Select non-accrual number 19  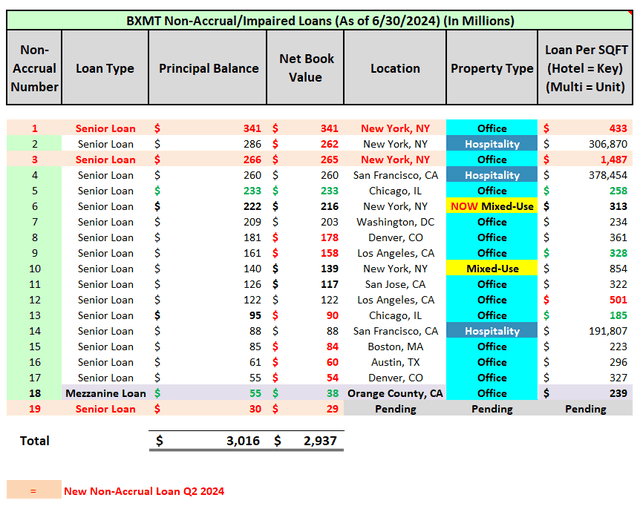(x=34, y=409)
